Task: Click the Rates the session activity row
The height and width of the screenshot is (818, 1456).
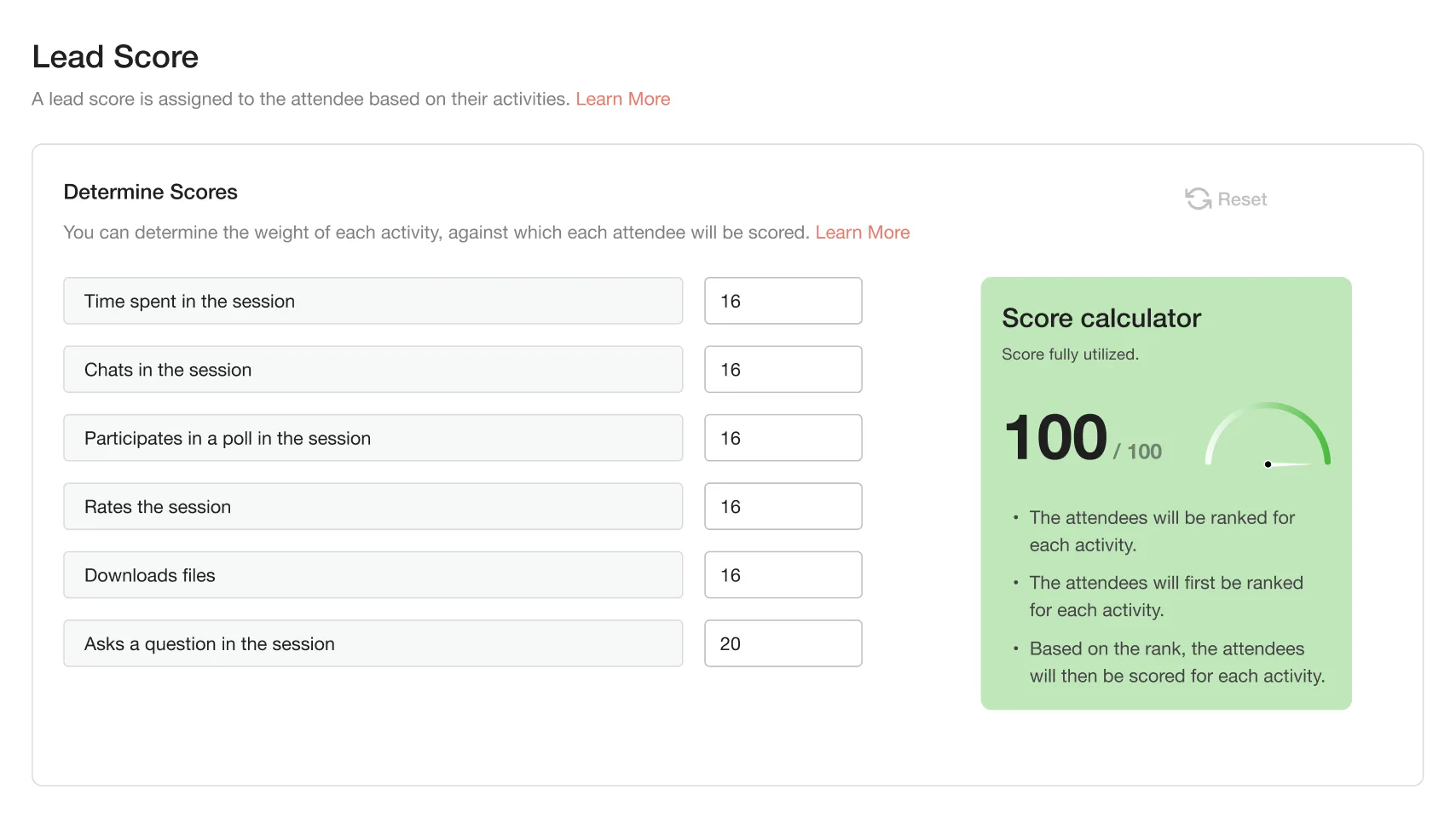Action: (373, 506)
